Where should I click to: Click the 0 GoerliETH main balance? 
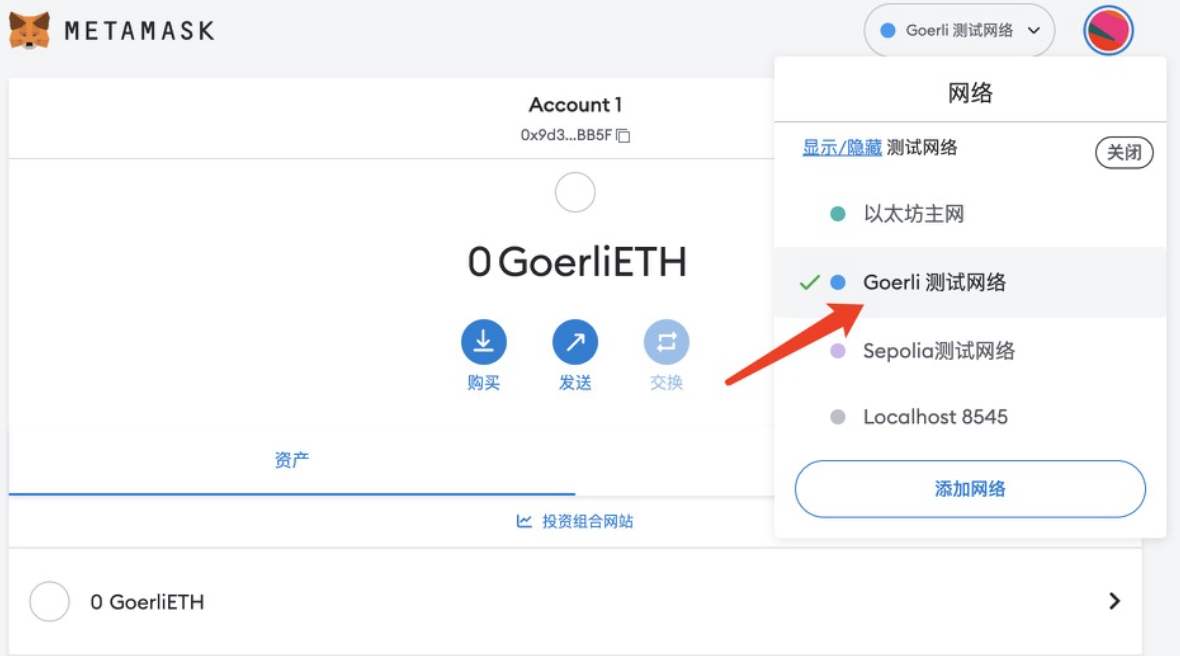[577, 262]
